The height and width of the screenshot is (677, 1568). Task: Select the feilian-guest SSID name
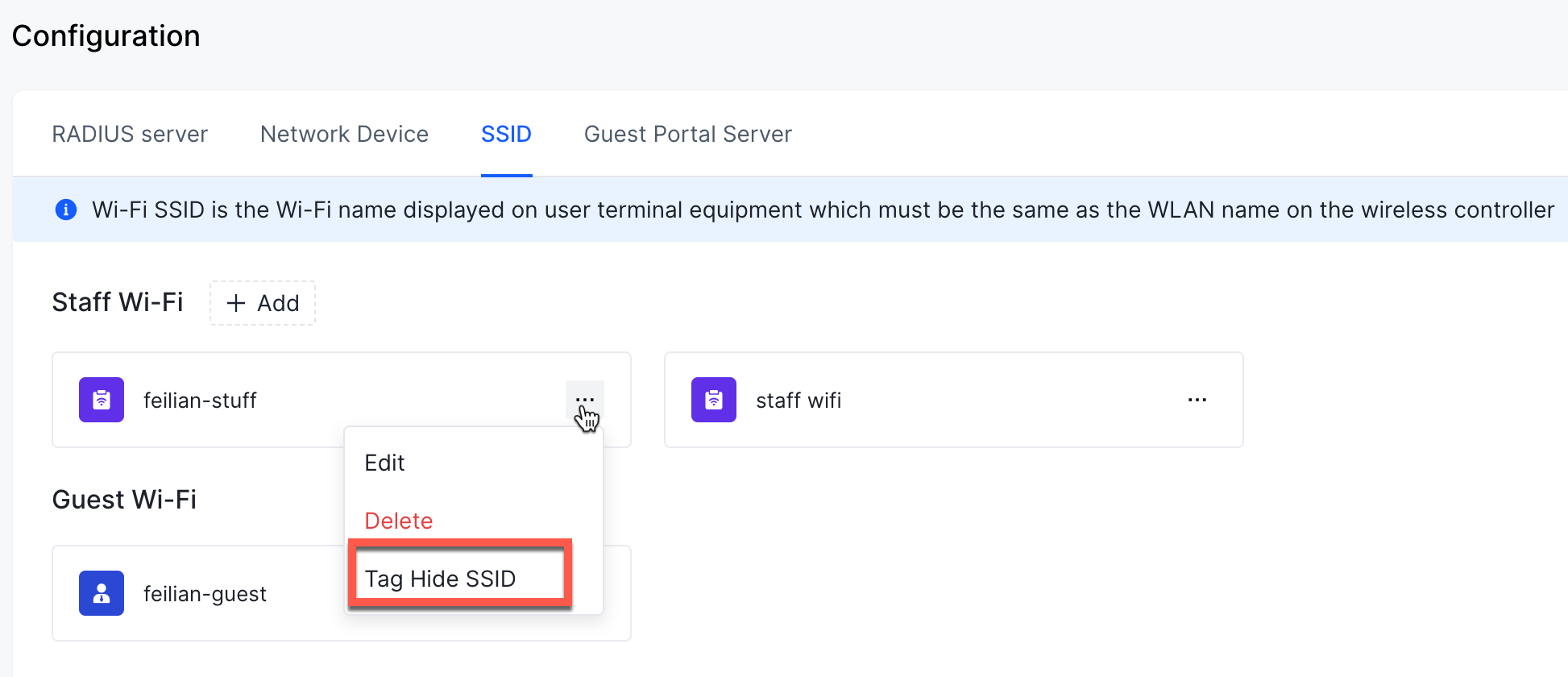click(205, 594)
